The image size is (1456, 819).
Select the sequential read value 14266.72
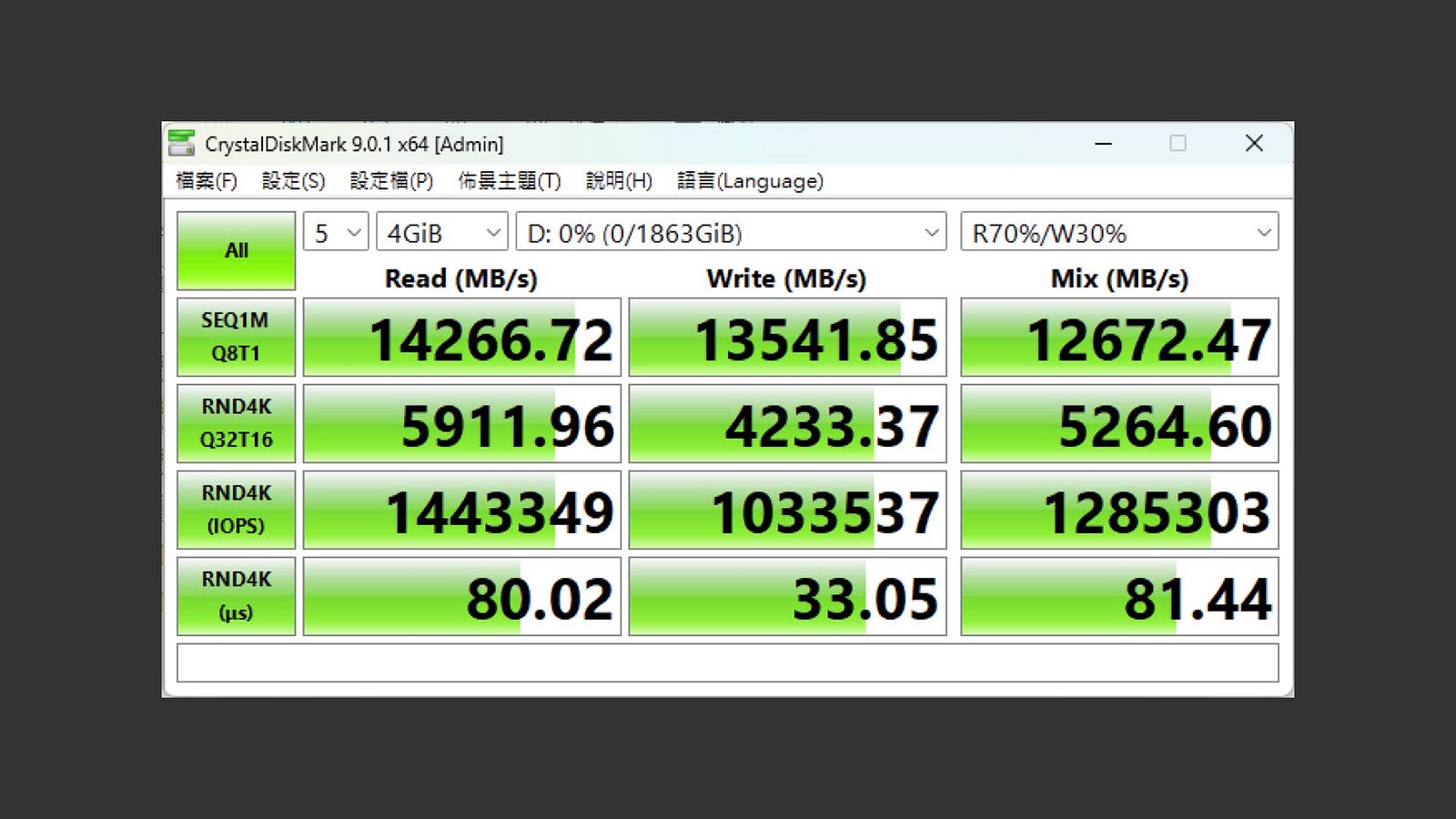(x=462, y=338)
